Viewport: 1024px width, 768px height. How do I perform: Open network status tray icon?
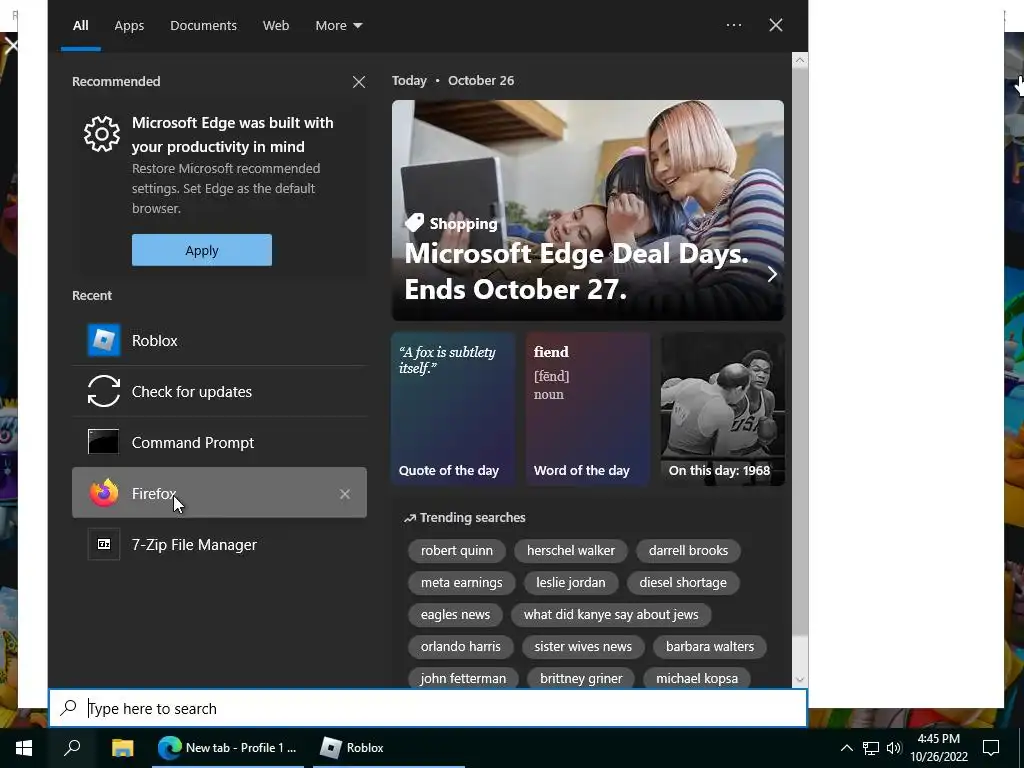[x=871, y=748]
